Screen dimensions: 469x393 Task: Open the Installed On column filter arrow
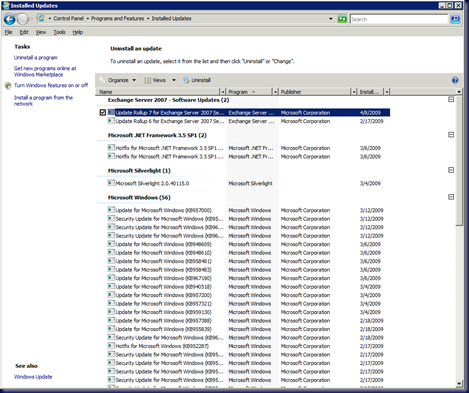click(387, 92)
